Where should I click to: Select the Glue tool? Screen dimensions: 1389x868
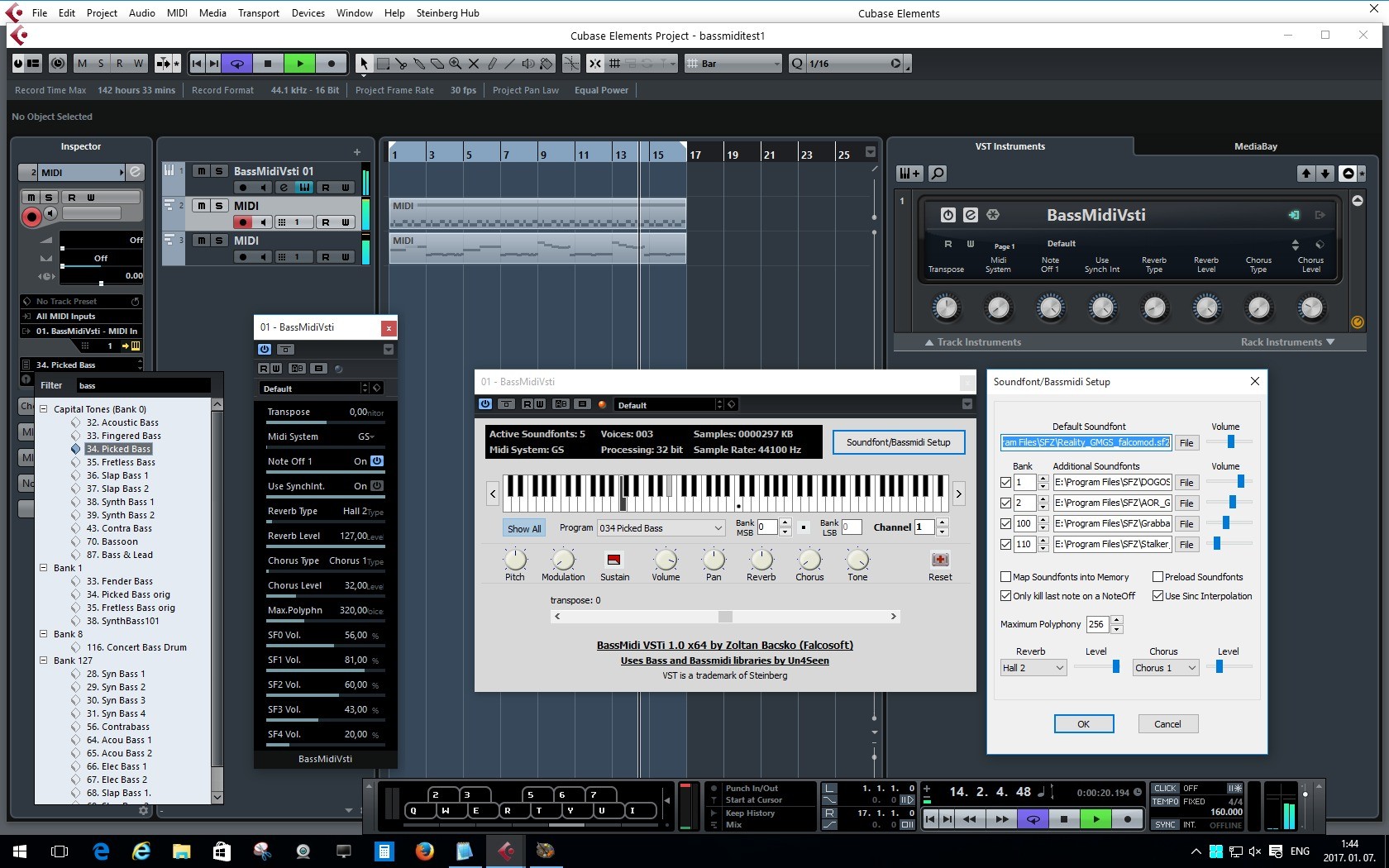point(419,64)
